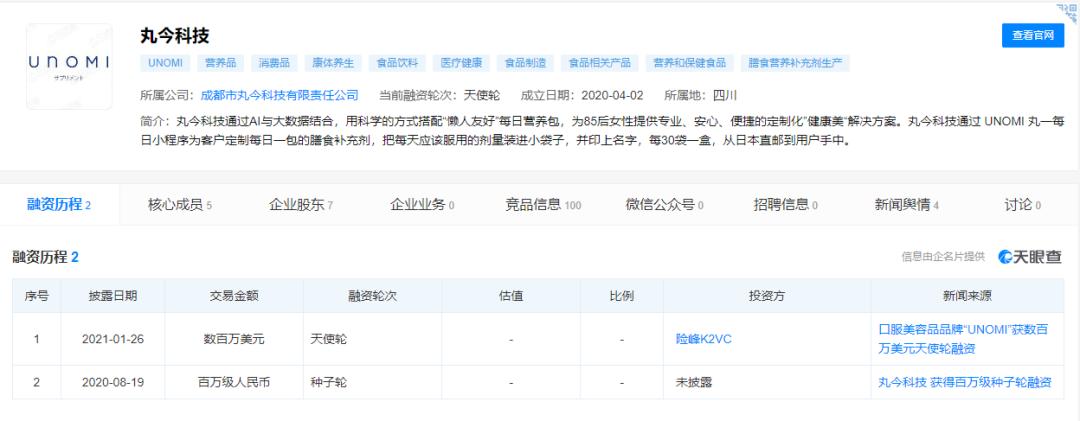Select the 营养品 tag
The image size is (1080, 421).
click(220, 63)
